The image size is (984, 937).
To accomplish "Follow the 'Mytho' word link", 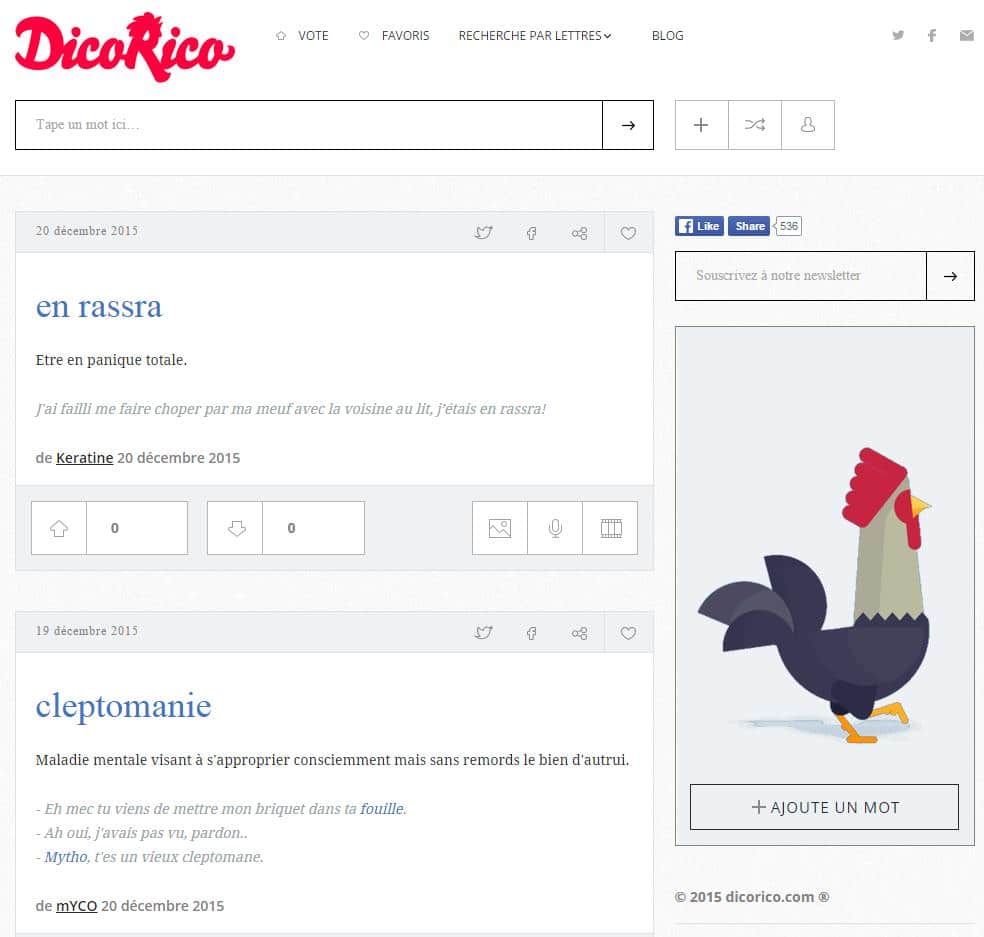I will coord(66,857).
